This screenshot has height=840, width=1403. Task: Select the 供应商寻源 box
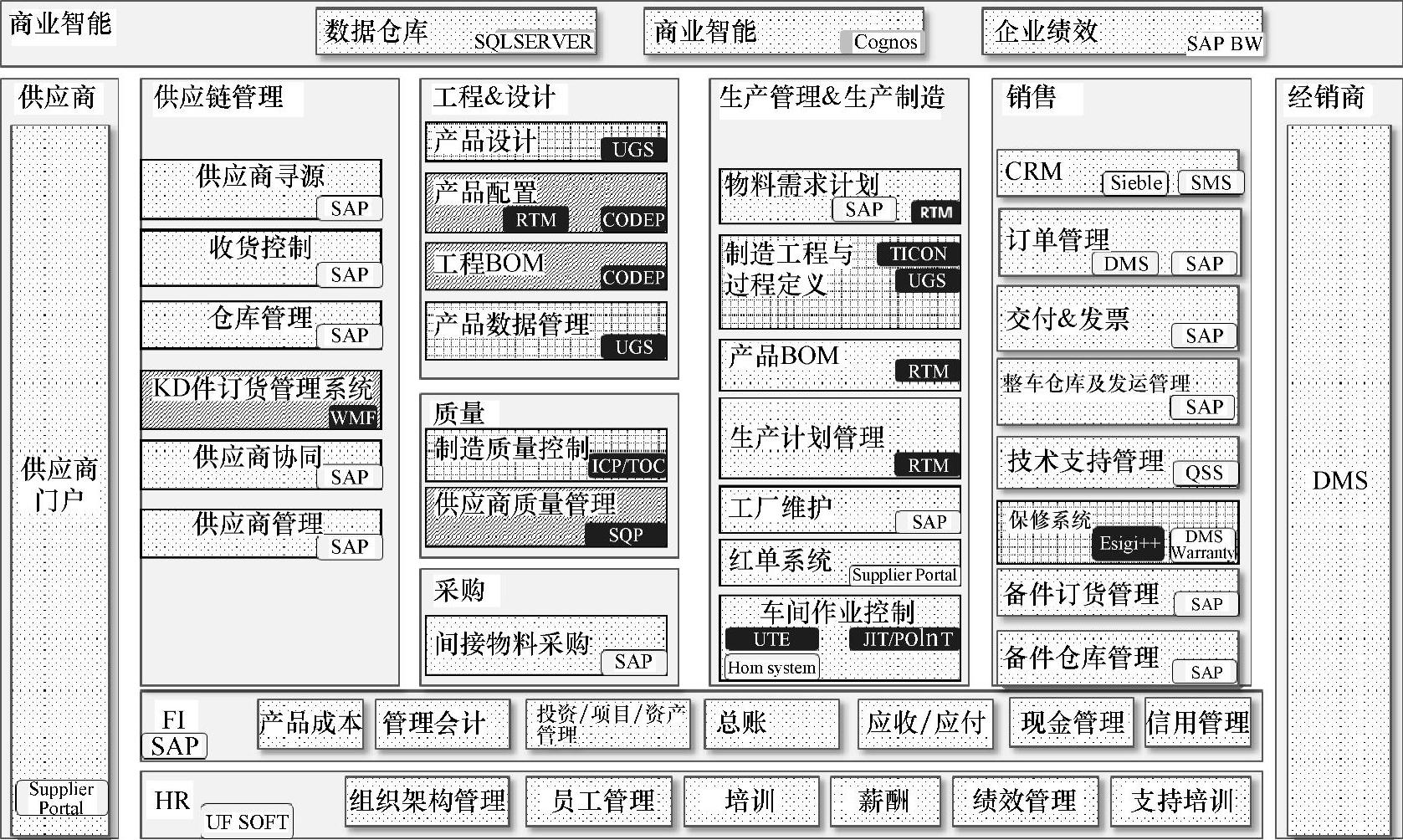(x=261, y=189)
